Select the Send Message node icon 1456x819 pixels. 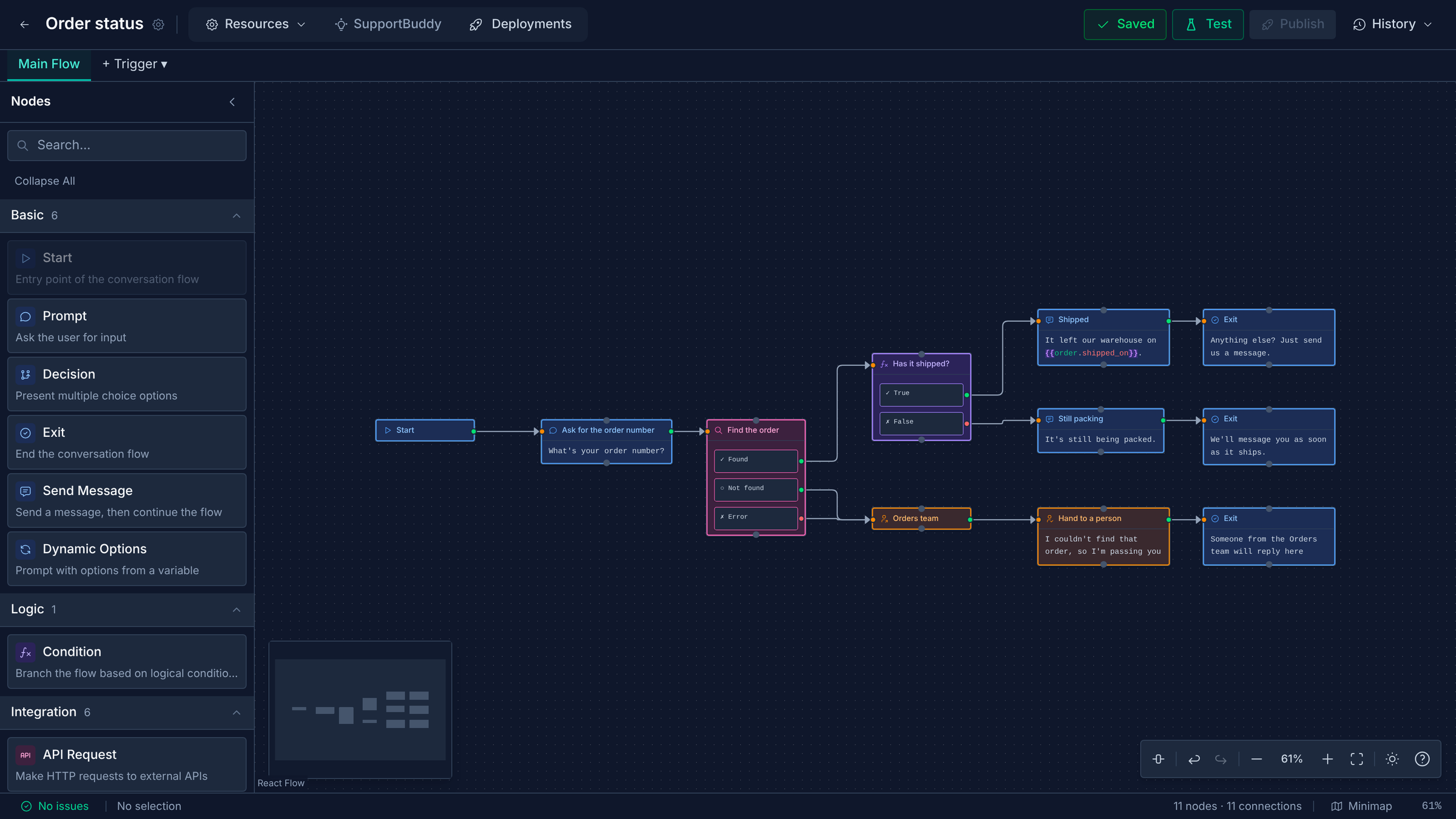(25, 491)
